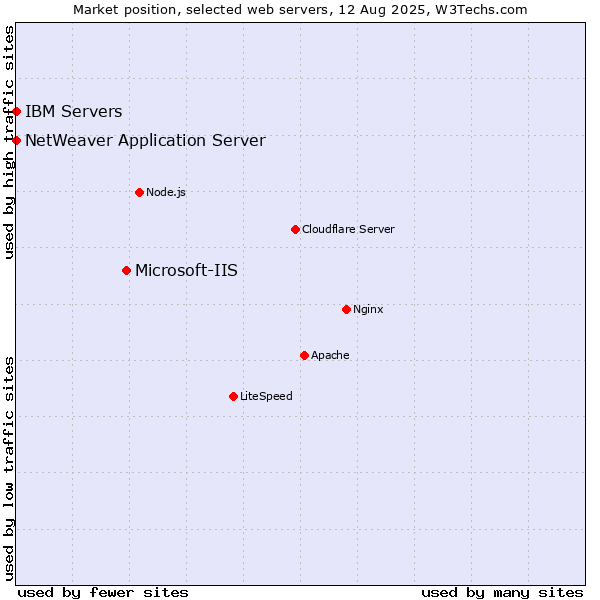Click the Cloudflare Server red diamond

[x=295, y=230]
